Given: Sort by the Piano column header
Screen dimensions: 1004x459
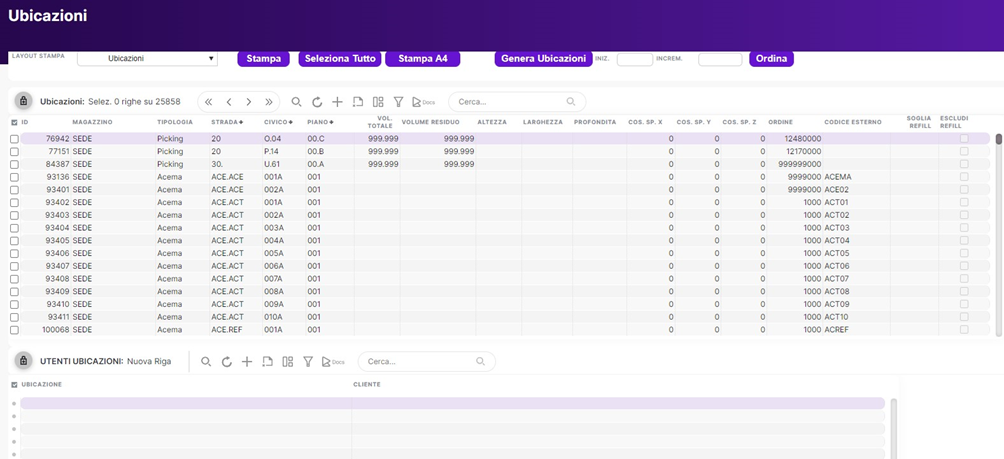Looking at the screenshot, I should (x=320, y=122).
